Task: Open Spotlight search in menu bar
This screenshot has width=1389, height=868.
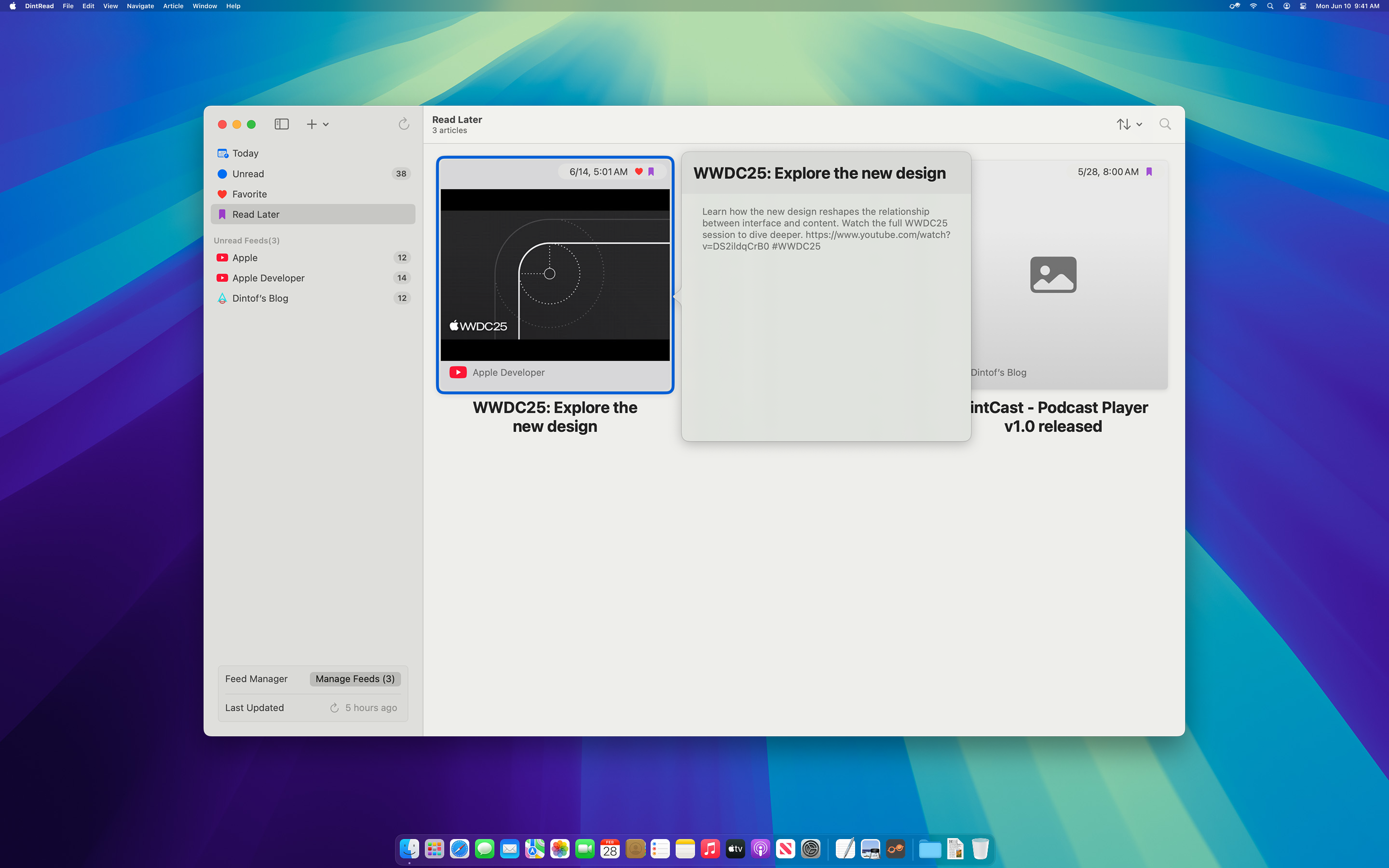Action: [x=1270, y=6]
